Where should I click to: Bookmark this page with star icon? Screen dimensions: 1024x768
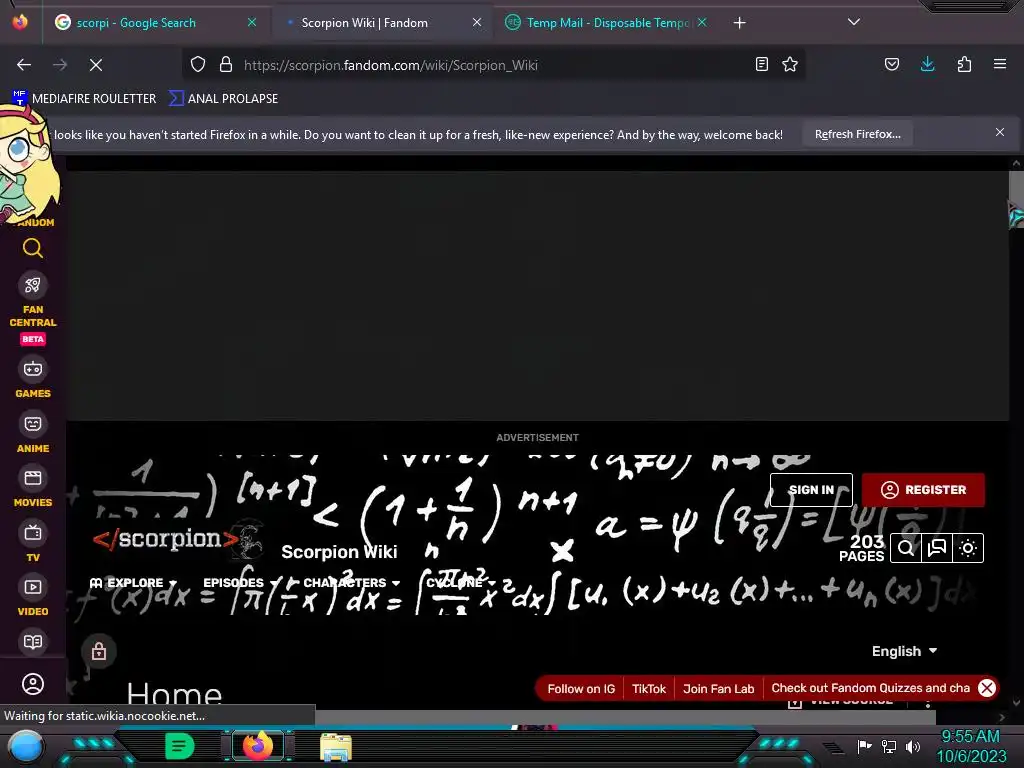(x=790, y=64)
